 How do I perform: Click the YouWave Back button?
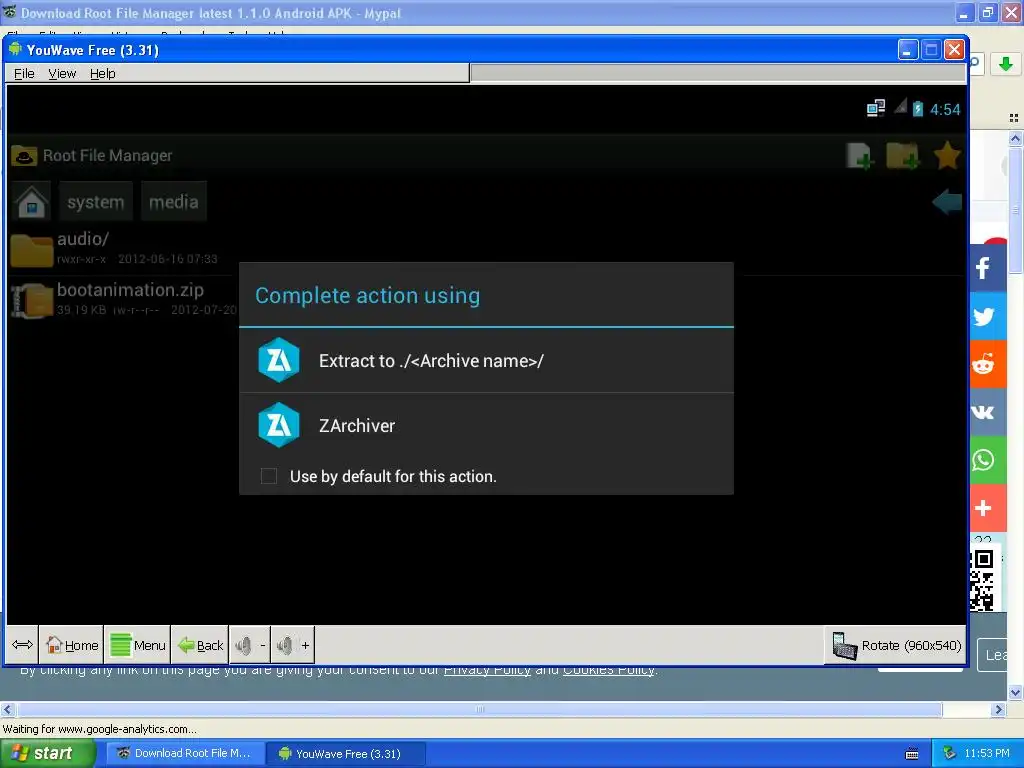point(200,645)
